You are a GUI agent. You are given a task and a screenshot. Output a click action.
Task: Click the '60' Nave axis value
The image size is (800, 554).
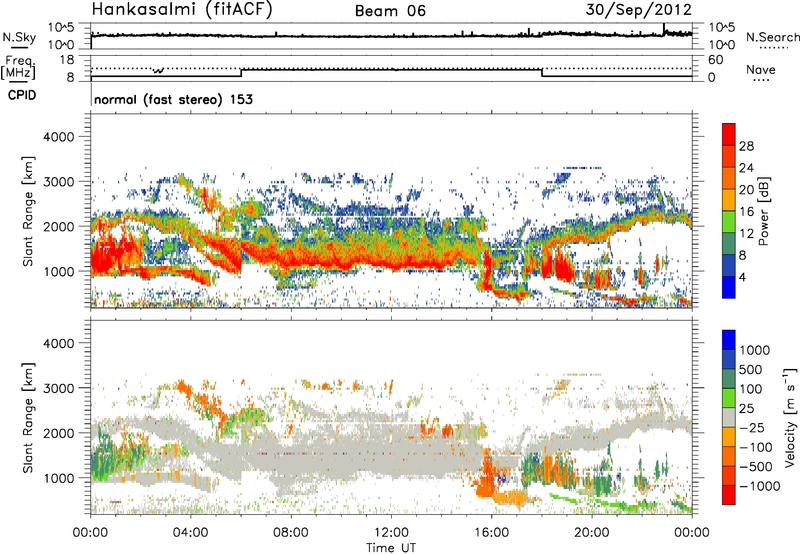tap(715, 60)
